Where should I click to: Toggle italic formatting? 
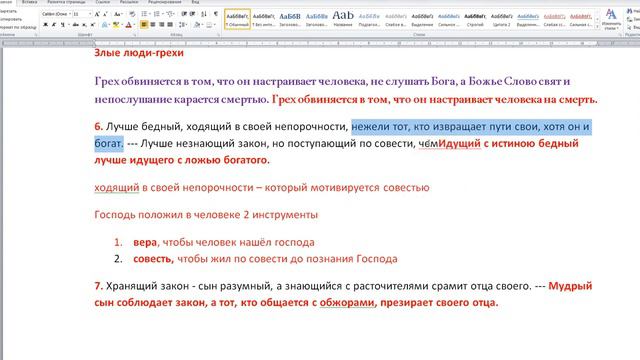(53, 25)
